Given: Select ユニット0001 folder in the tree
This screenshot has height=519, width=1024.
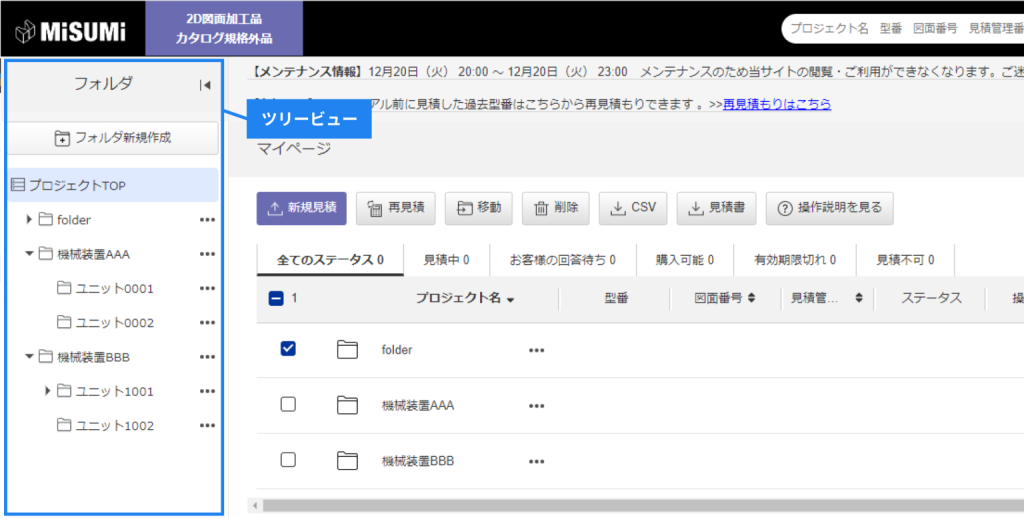Looking at the screenshot, I should coord(106,289).
